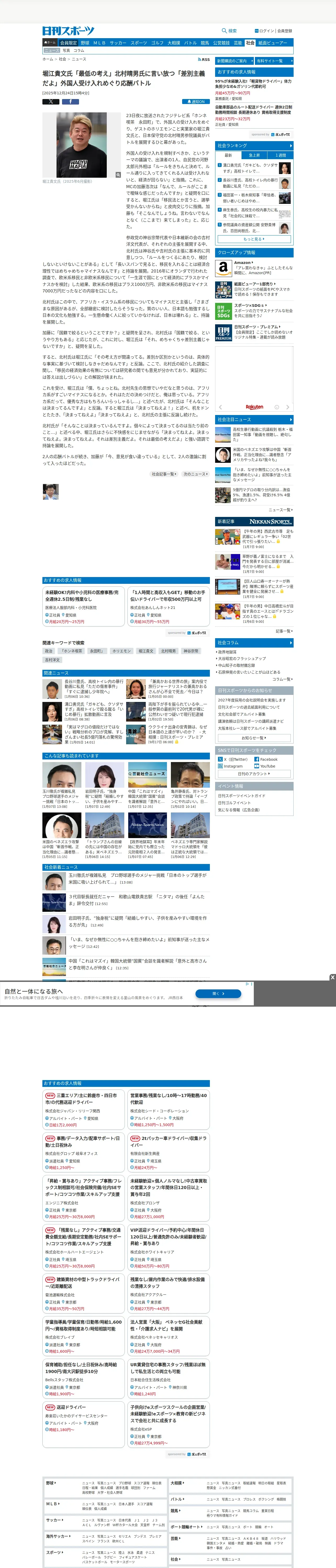
Task: Click keyword tag 堀江貴文
Action: coord(146,651)
